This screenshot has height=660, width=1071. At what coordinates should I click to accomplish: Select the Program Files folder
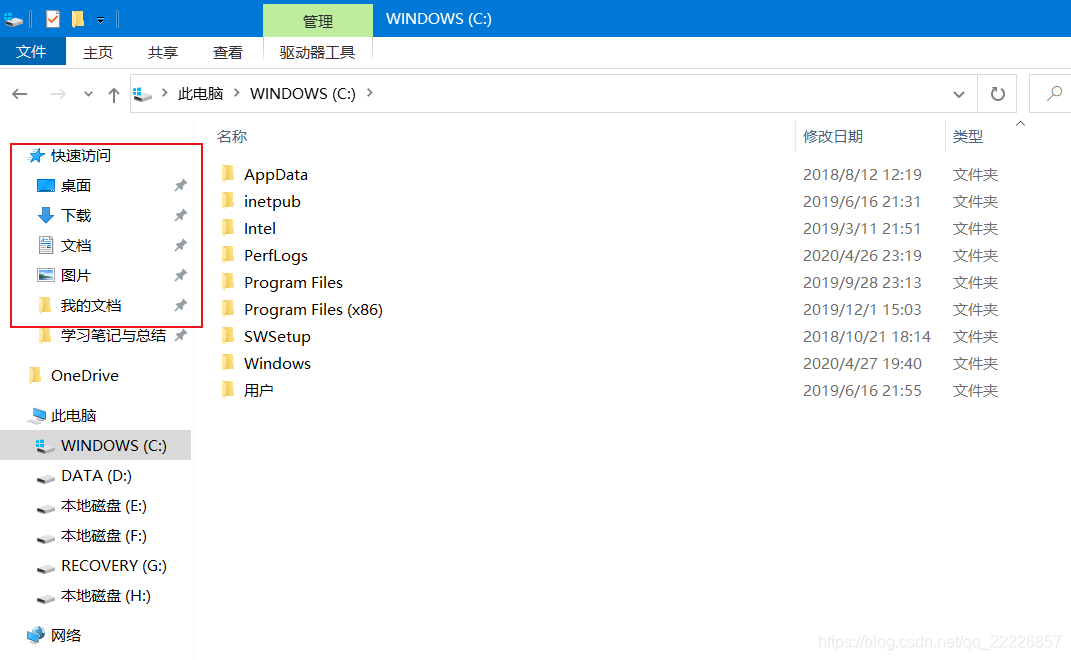pos(293,283)
